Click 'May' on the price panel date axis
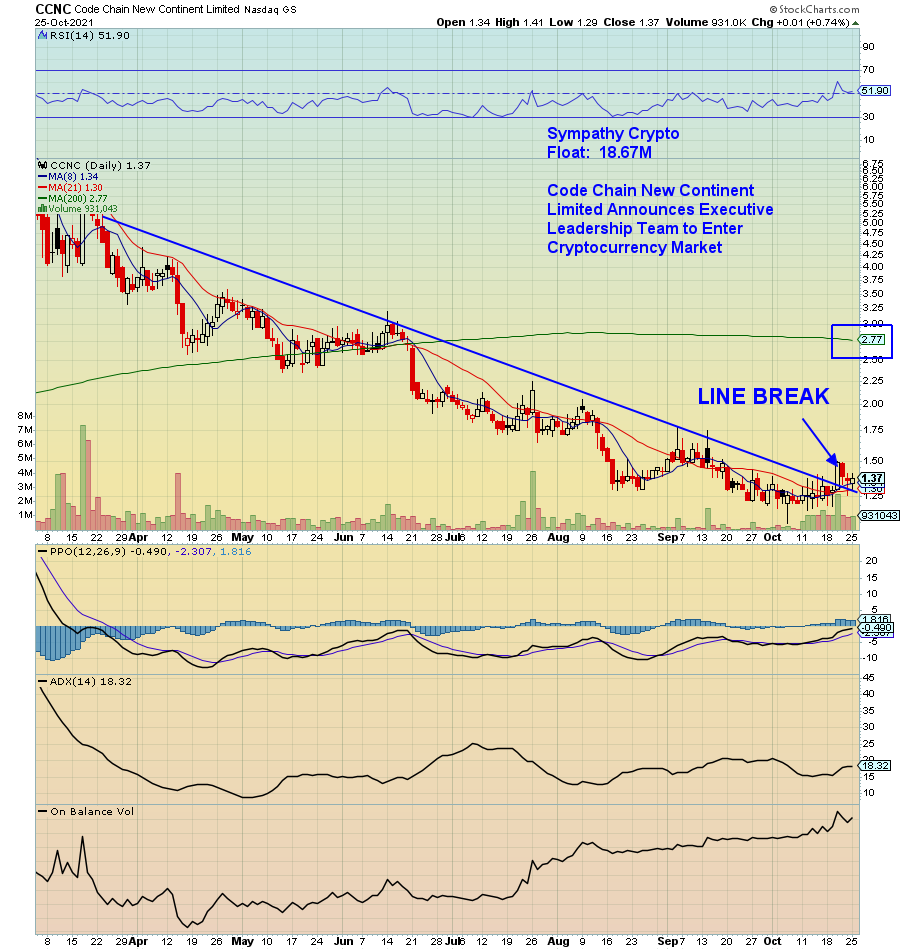The height and width of the screenshot is (950, 900). pos(242,537)
